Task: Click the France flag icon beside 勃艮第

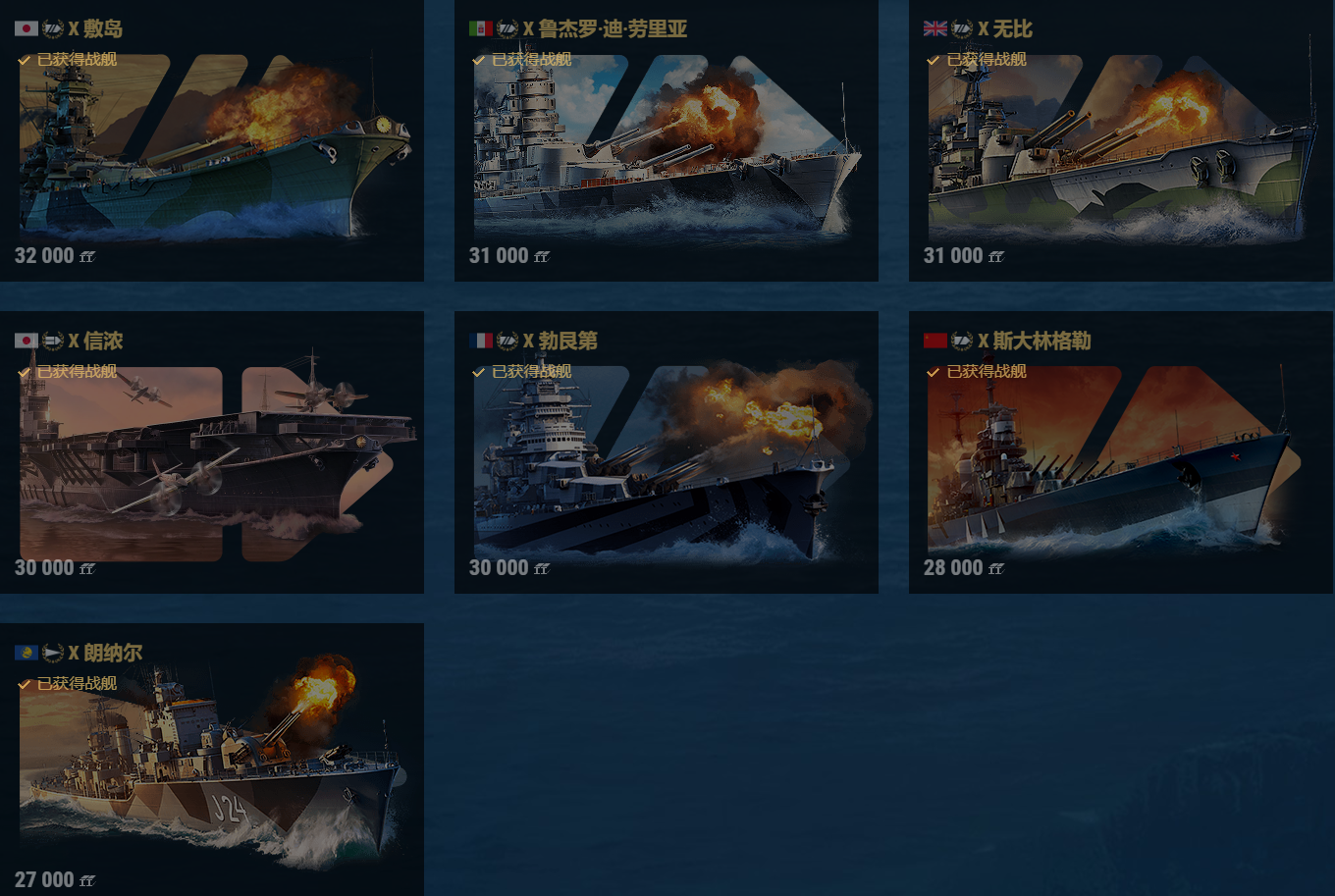Action: (481, 341)
